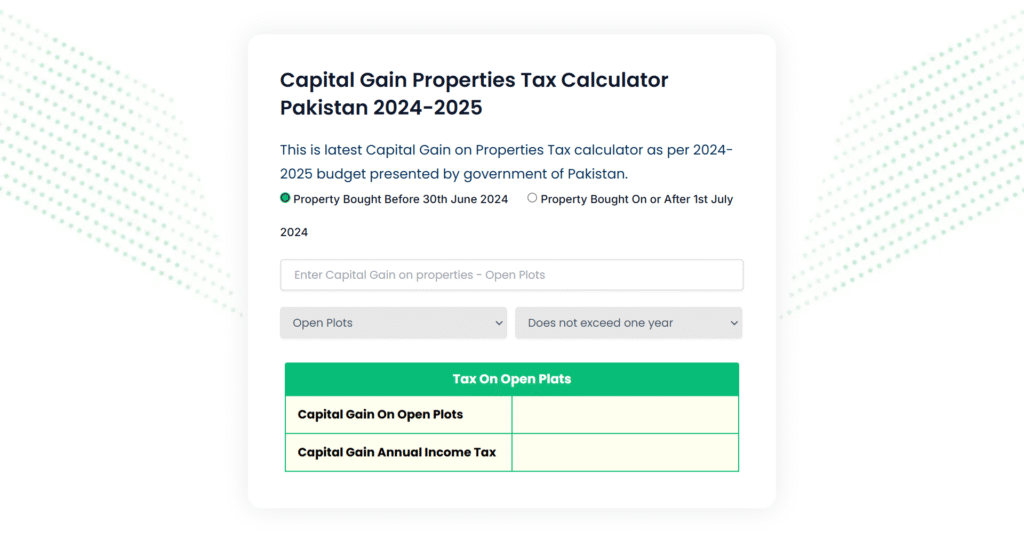The width and height of the screenshot is (1024, 542).
Task: Click the "Property Bought Before 30th June 2024" label text
Action: pyautogui.click(x=400, y=199)
